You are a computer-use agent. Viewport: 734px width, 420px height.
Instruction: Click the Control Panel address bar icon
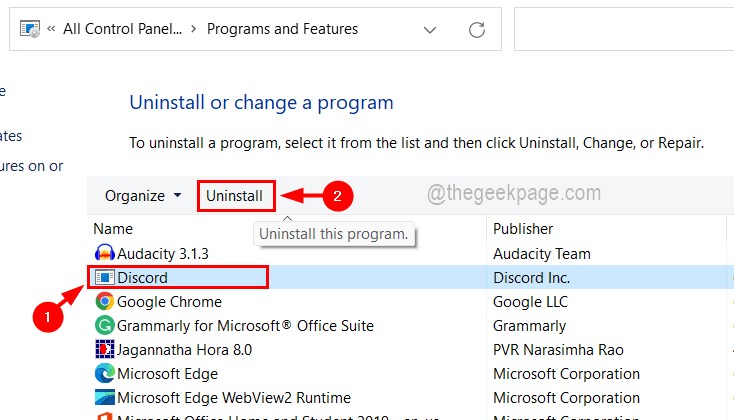coord(31,29)
